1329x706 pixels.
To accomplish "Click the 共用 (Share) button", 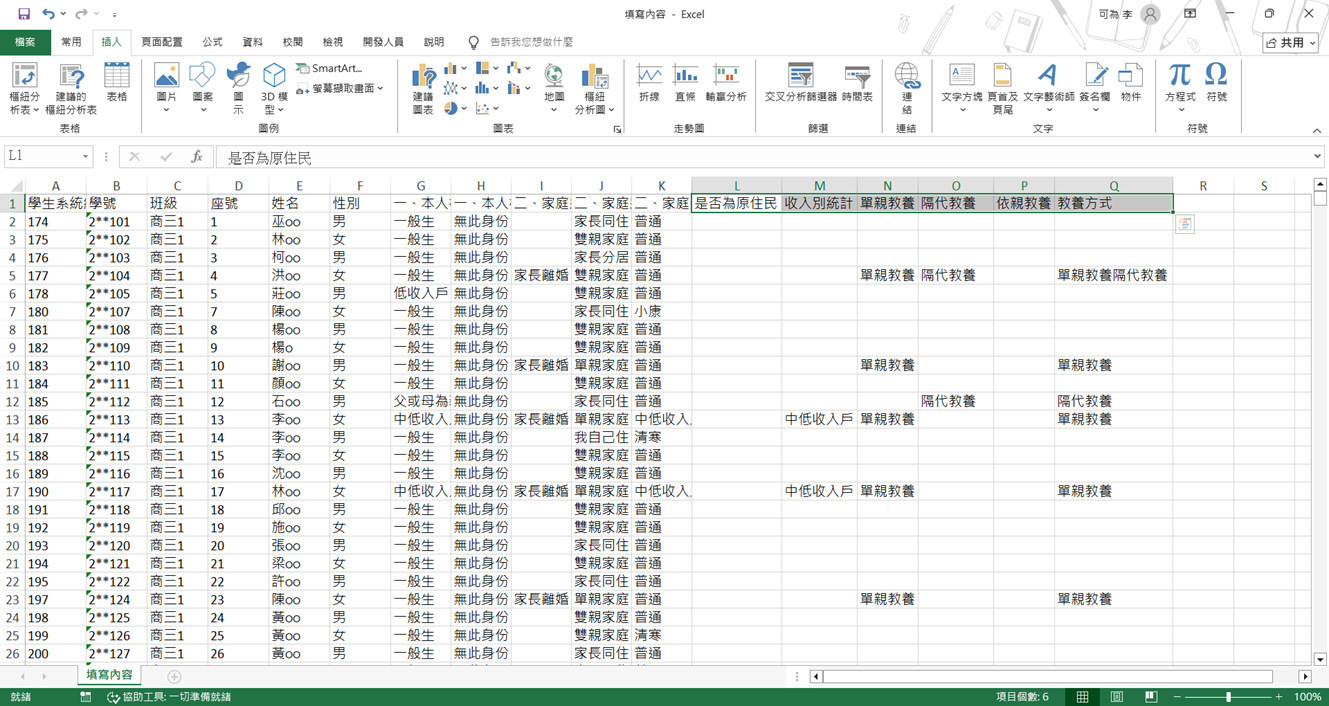I will pyautogui.click(x=1291, y=43).
